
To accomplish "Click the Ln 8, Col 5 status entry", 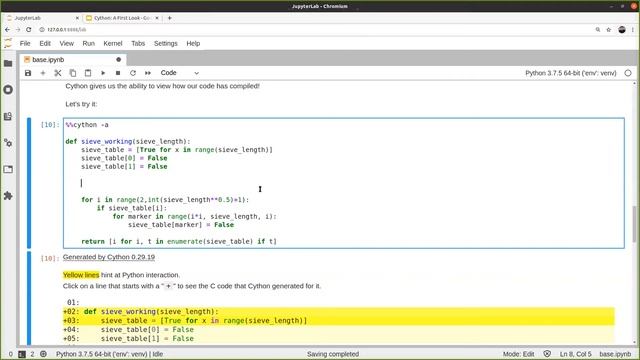I will 576,354.
